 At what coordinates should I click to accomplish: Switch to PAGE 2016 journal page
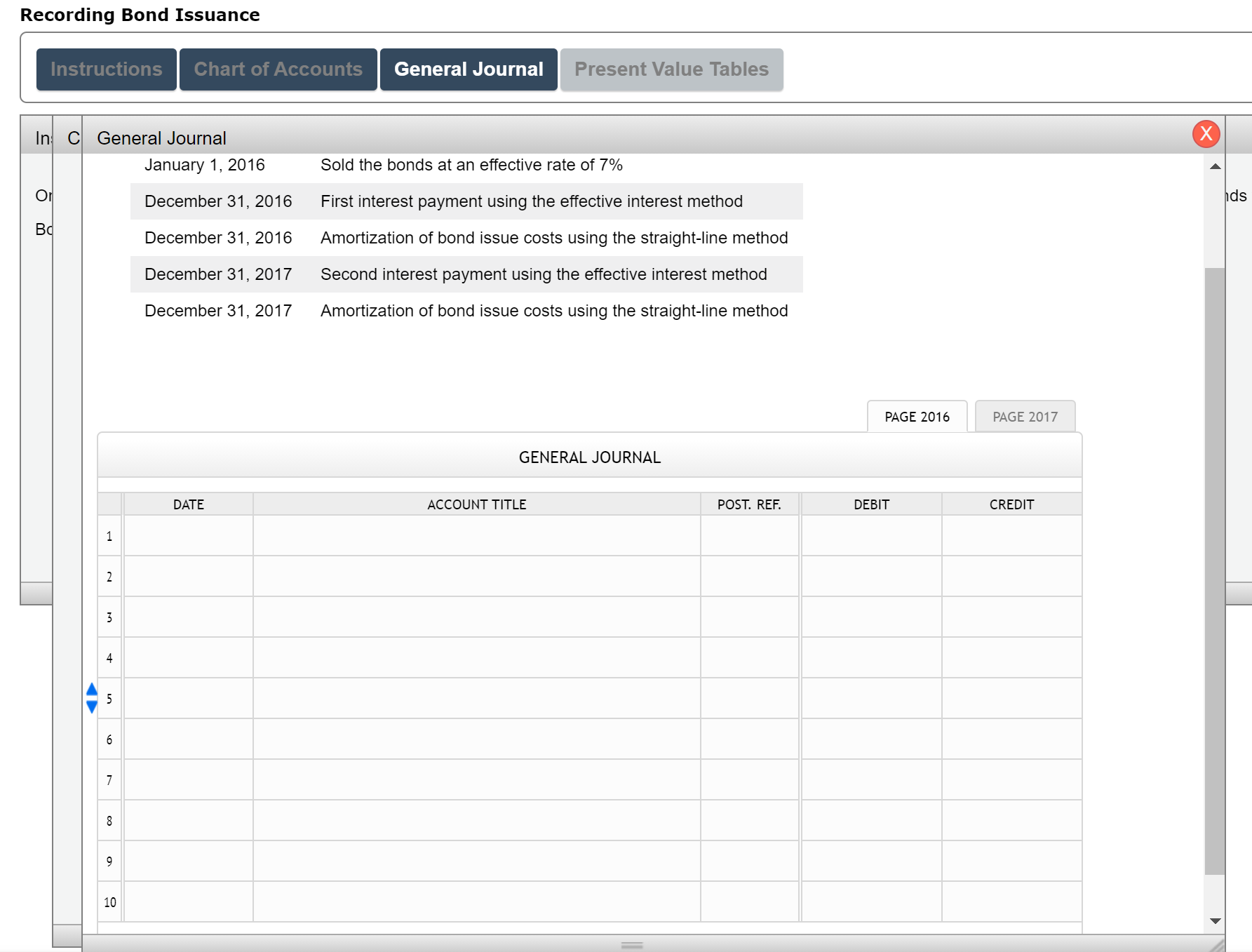[x=917, y=417]
